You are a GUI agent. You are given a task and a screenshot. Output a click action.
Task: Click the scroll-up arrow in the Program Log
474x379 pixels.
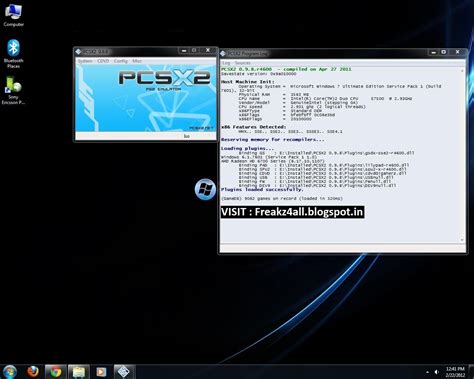[462, 71]
